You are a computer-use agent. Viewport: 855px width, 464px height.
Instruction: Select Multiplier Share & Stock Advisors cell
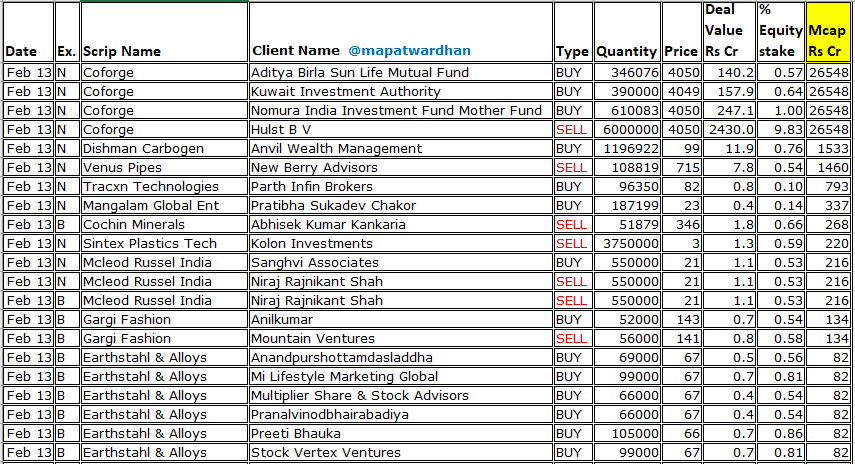(x=401, y=396)
